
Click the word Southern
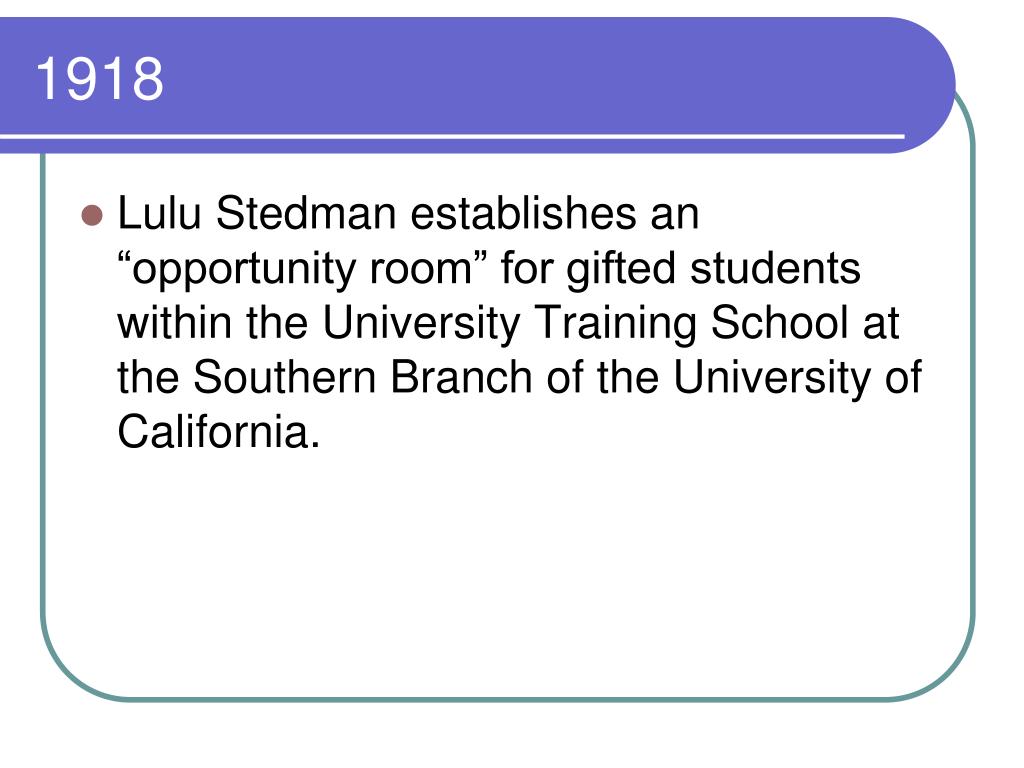284,377
